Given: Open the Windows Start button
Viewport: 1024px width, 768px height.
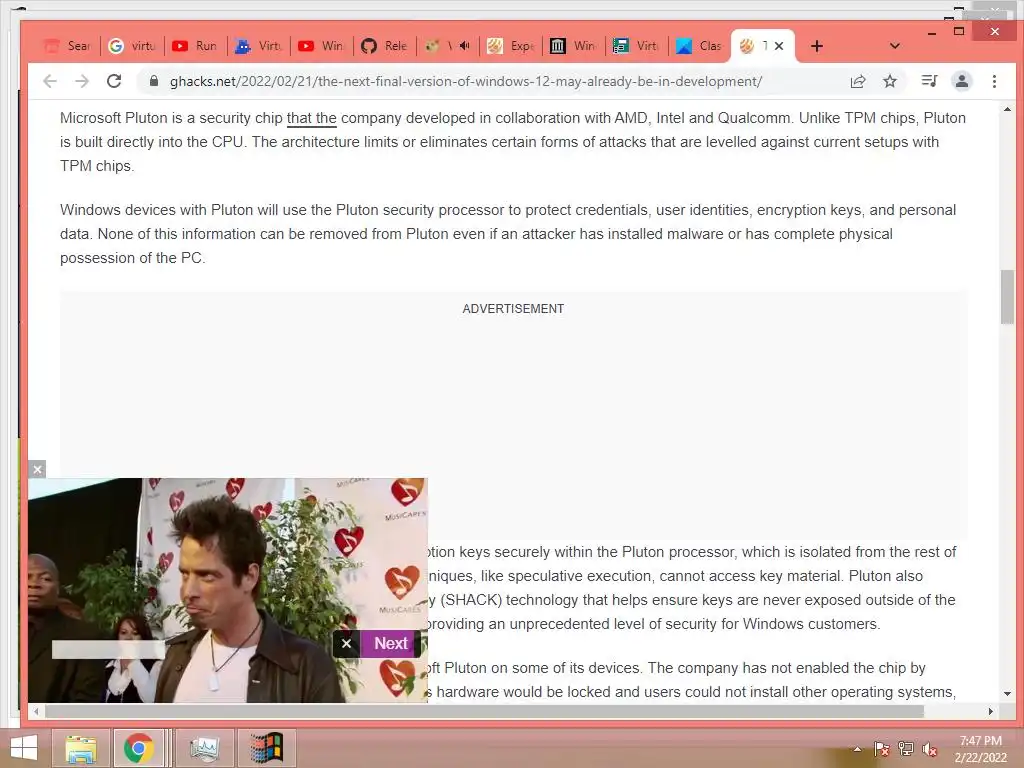Looking at the screenshot, I should point(24,748).
